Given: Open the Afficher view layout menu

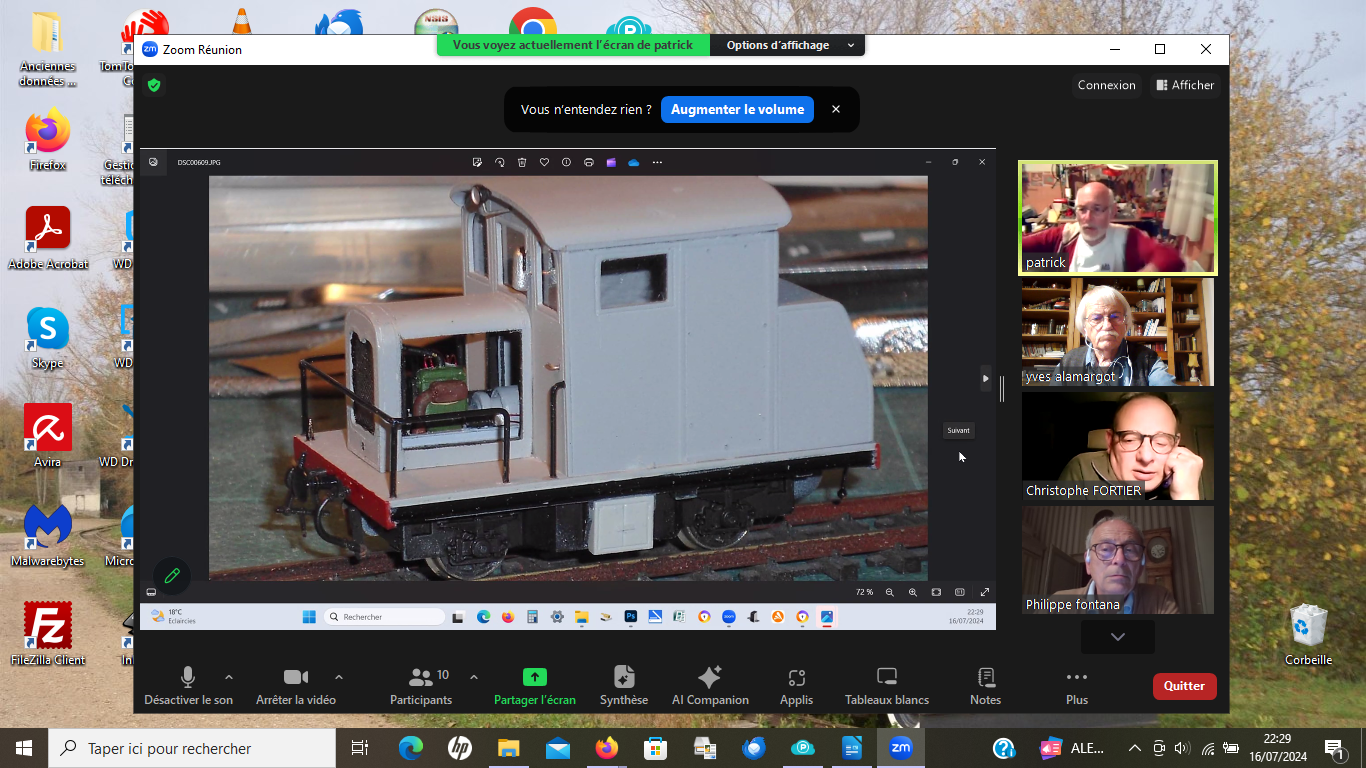Looking at the screenshot, I should click(1185, 85).
